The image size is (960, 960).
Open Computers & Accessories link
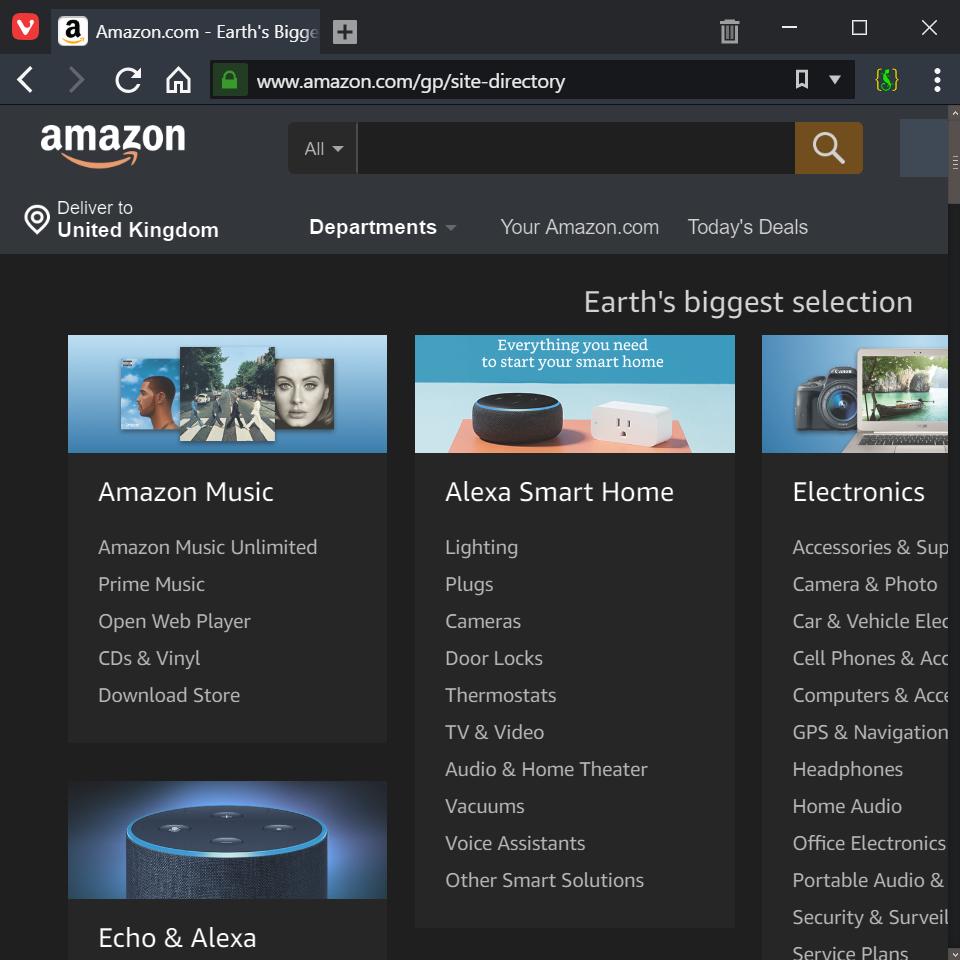(870, 696)
